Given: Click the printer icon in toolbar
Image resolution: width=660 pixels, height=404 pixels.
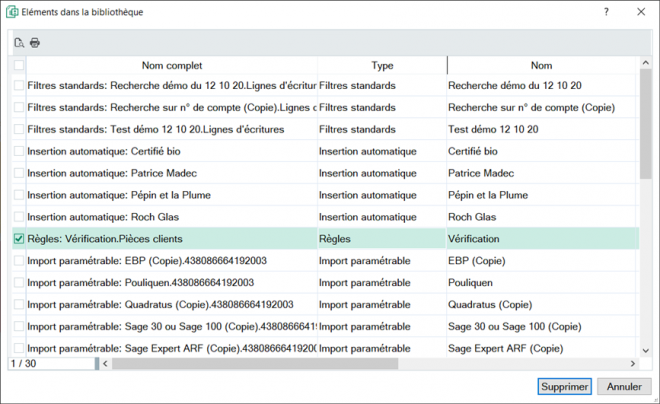Looking at the screenshot, I should (x=35, y=43).
